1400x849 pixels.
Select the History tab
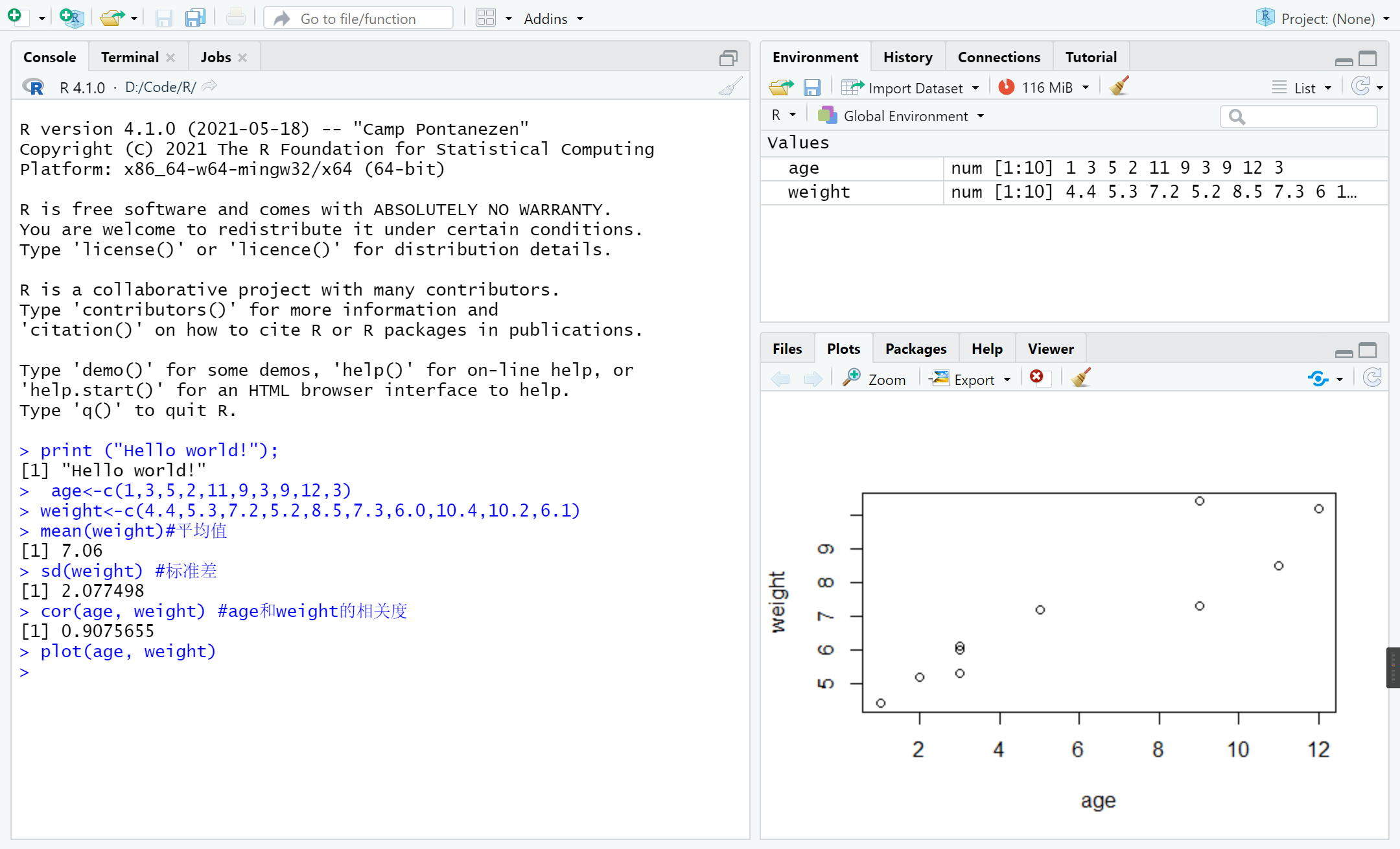[907, 57]
